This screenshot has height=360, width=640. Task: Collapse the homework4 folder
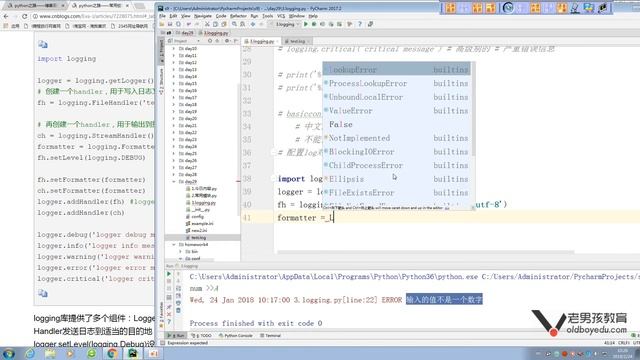(x=174, y=244)
